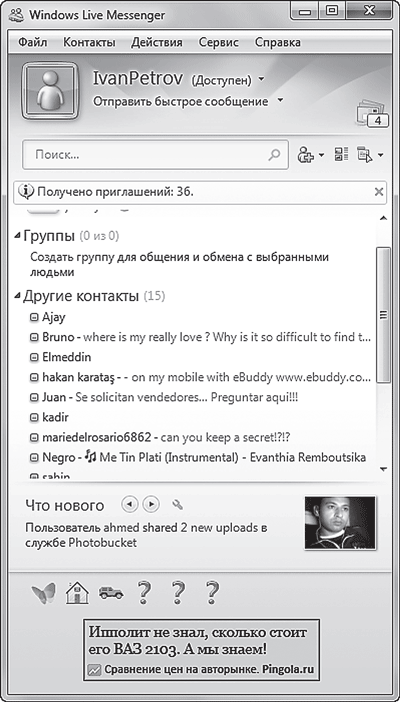Open the IvanPetrov status dropdown arrow

click(262, 79)
